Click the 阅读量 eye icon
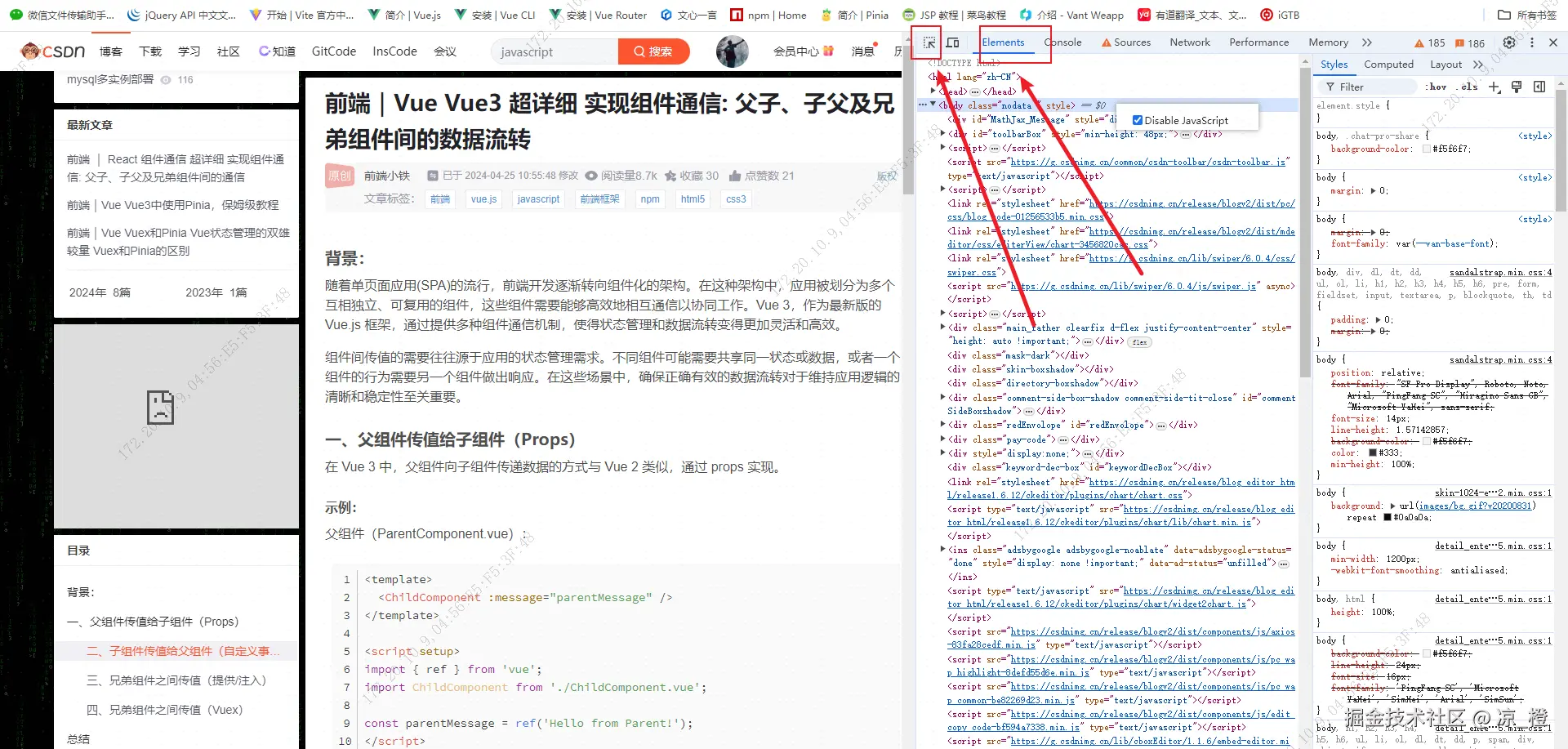Screen dimensions: 1568x749 click(591, 176)
